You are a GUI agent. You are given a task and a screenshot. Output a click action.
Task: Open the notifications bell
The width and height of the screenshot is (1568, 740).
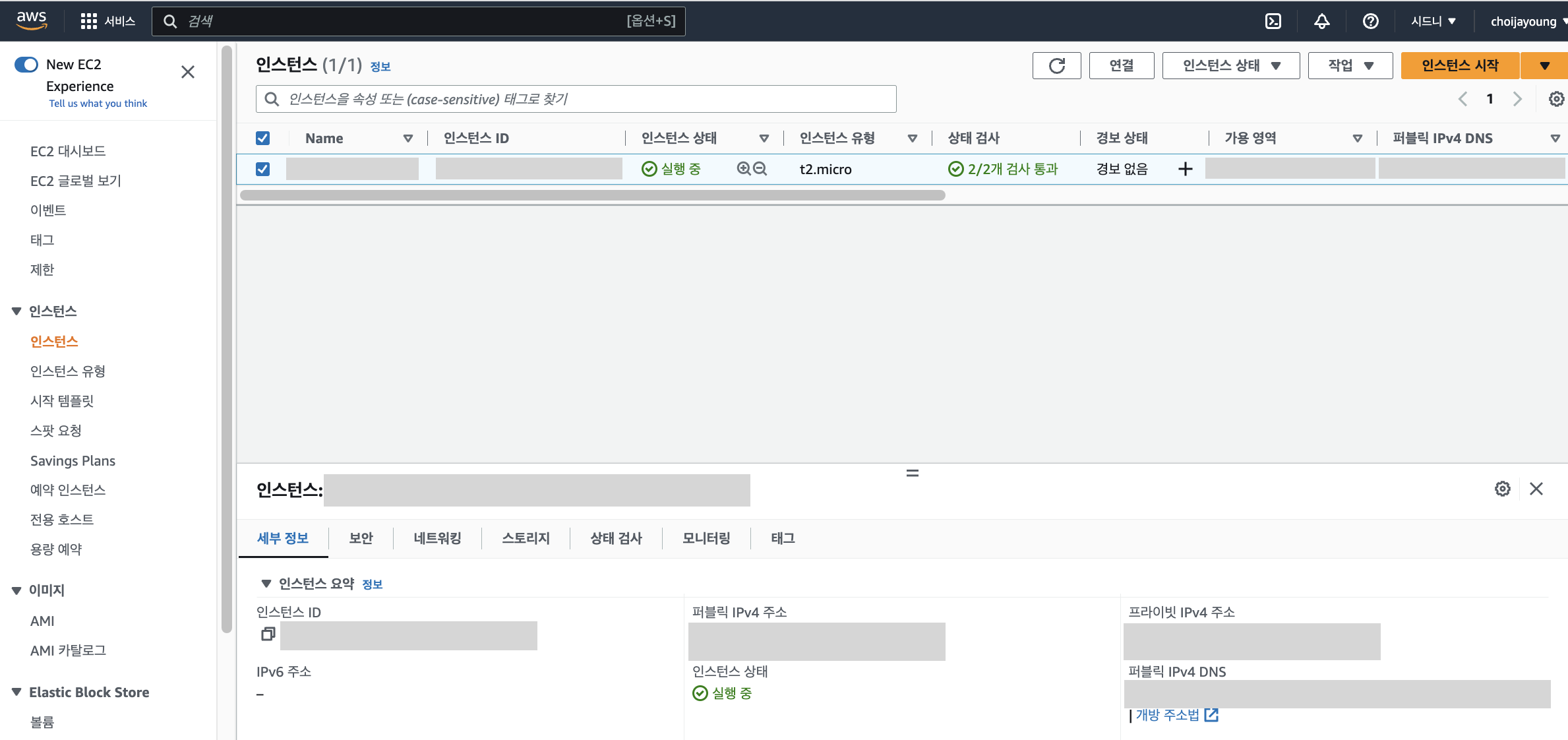pyautogui.click(x=1321, y=21)
